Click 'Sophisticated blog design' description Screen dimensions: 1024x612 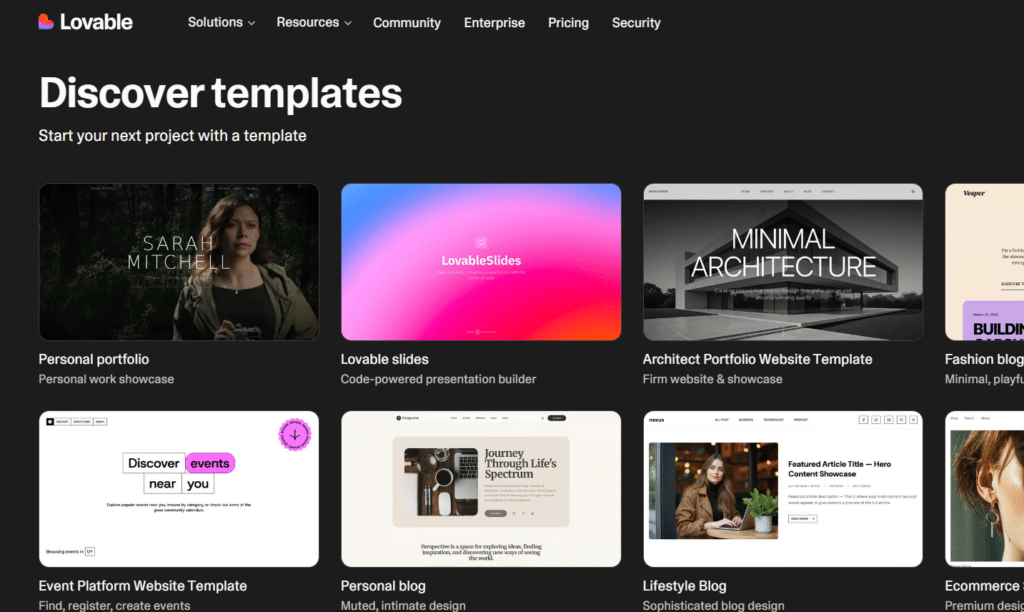713,605
